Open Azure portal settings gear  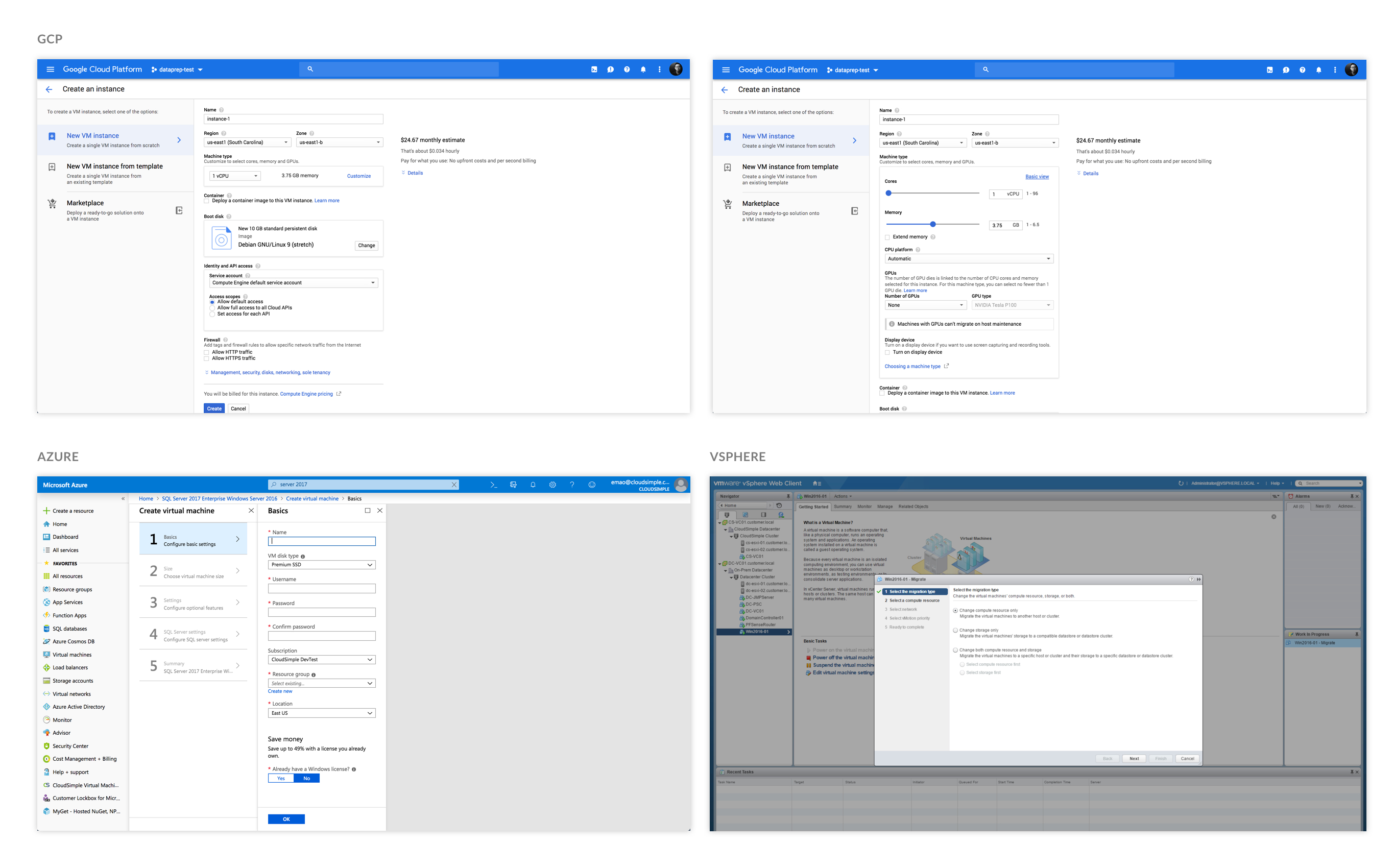tap(552, 485)
